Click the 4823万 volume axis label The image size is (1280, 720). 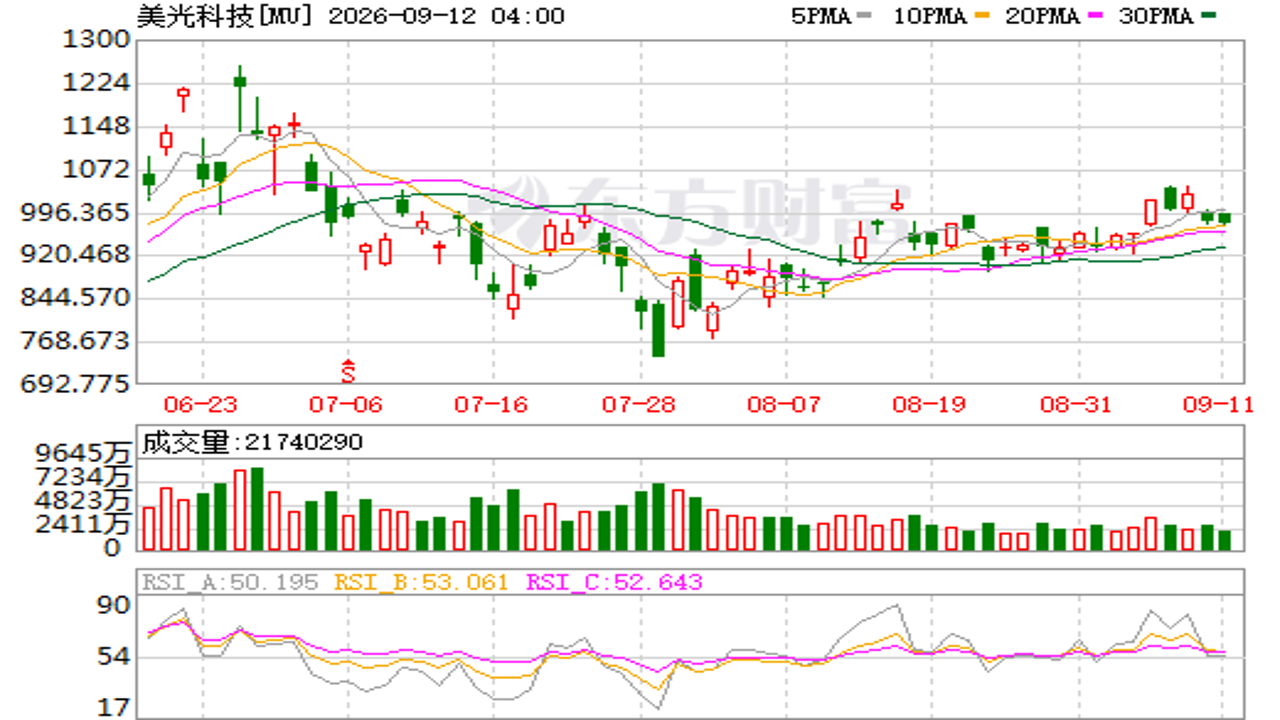(83, 500)
